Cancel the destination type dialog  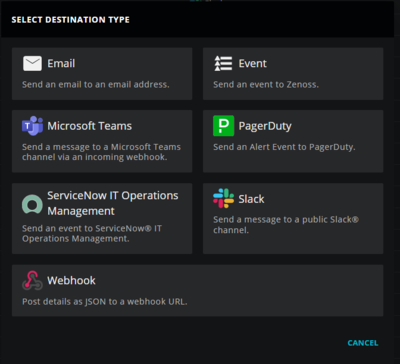coord(363,343)
